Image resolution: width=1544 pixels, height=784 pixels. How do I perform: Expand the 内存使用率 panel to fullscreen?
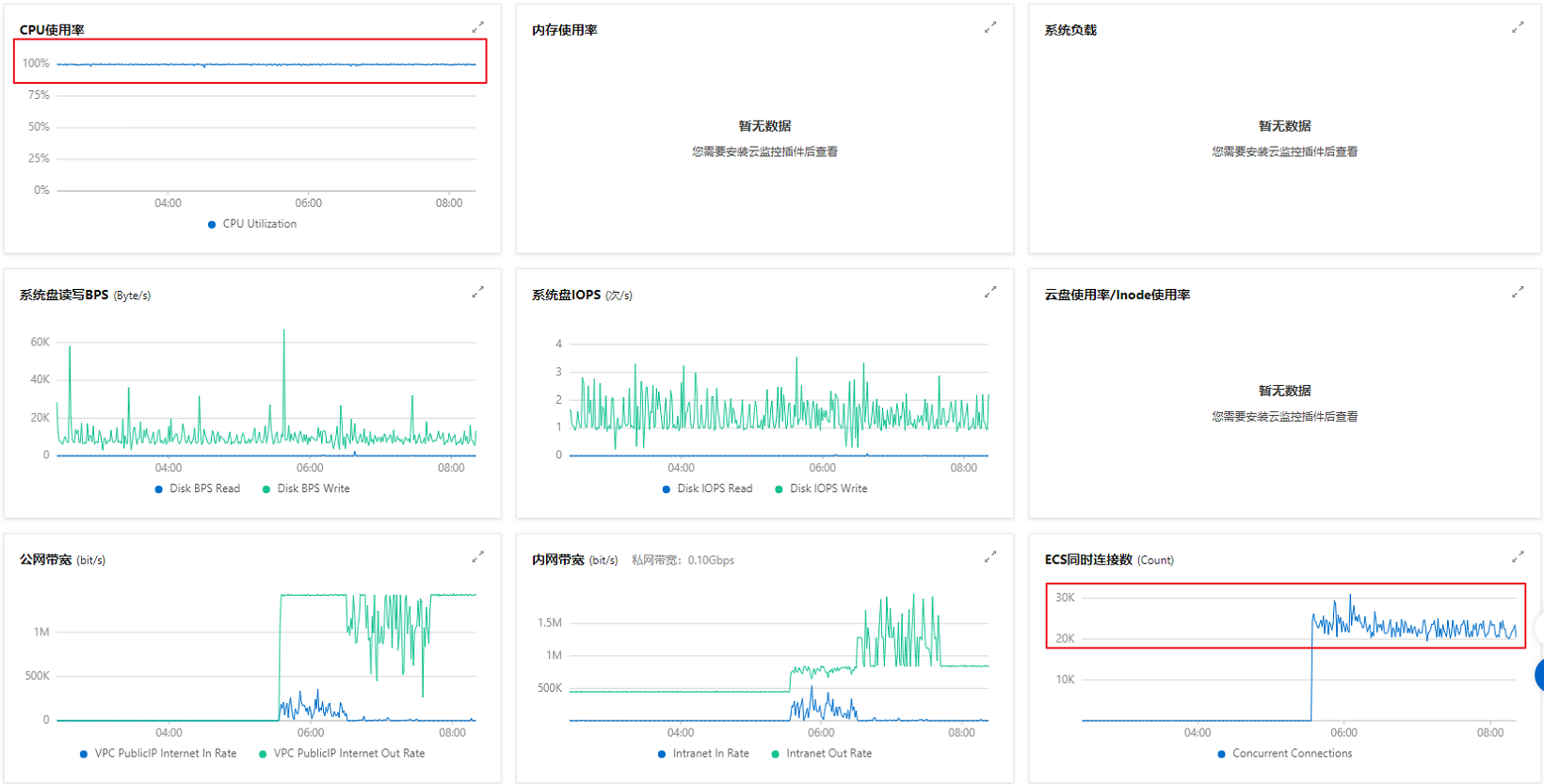pyautogui.click(x=990, y=27)
